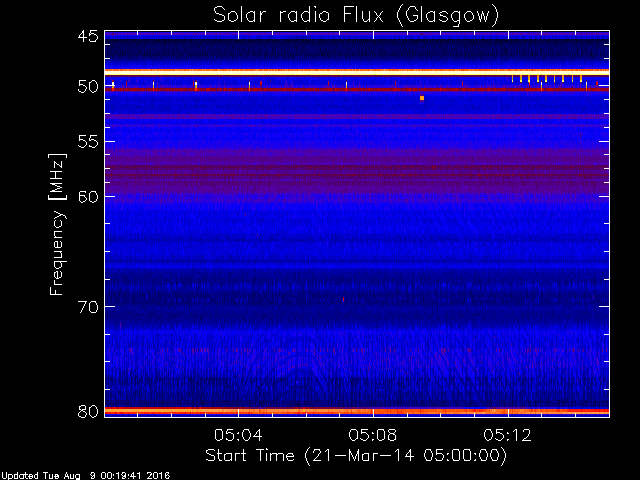Select the 45 frequency tick label
The width and height of the screenshot is (640, 480).
(x=88, y=36)
